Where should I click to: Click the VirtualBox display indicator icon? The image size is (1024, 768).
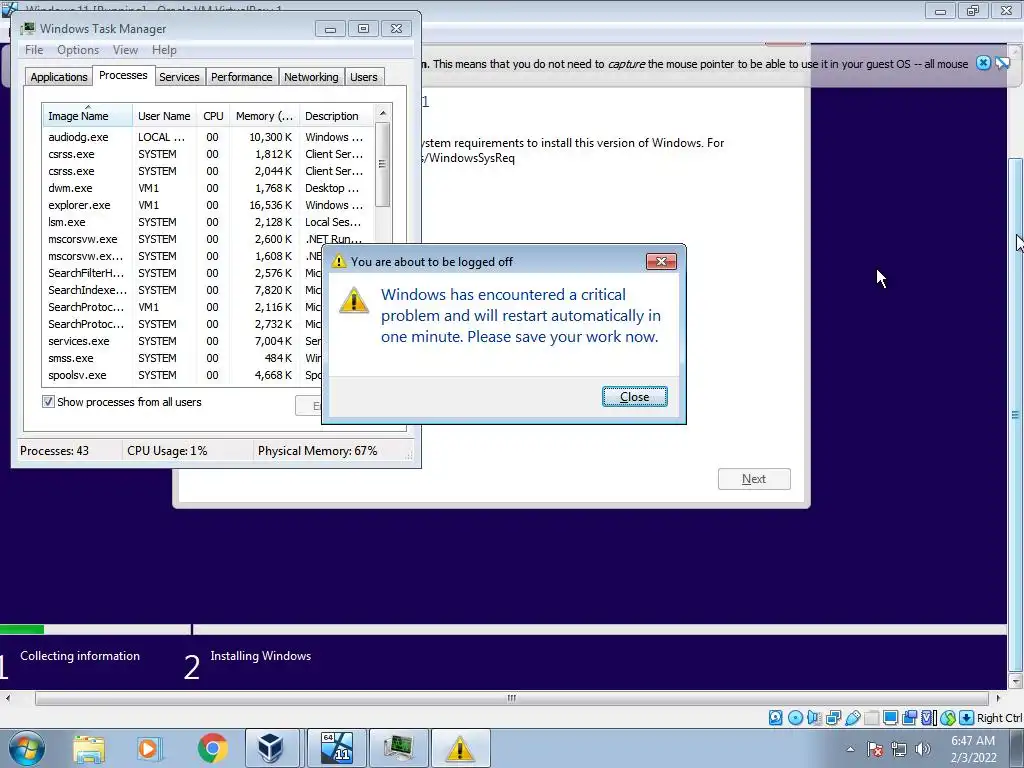(890, 718)
